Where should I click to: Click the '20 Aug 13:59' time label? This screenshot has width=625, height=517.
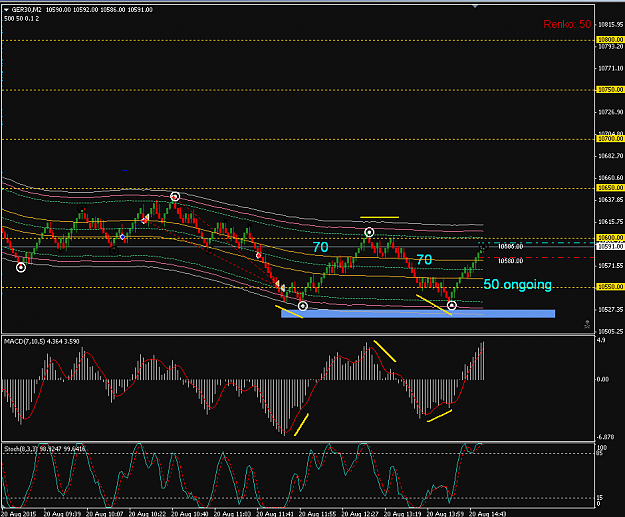point(445,514)
